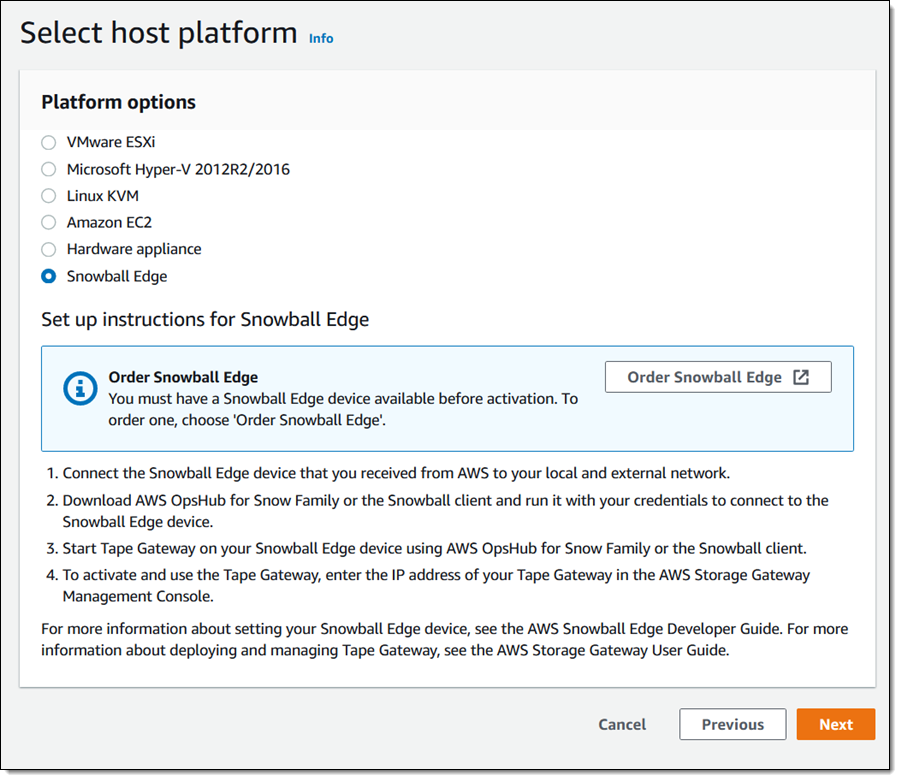
Task: Click the bold 'Order Snowball Edge' alert title
Action: (x=183, y=377)
